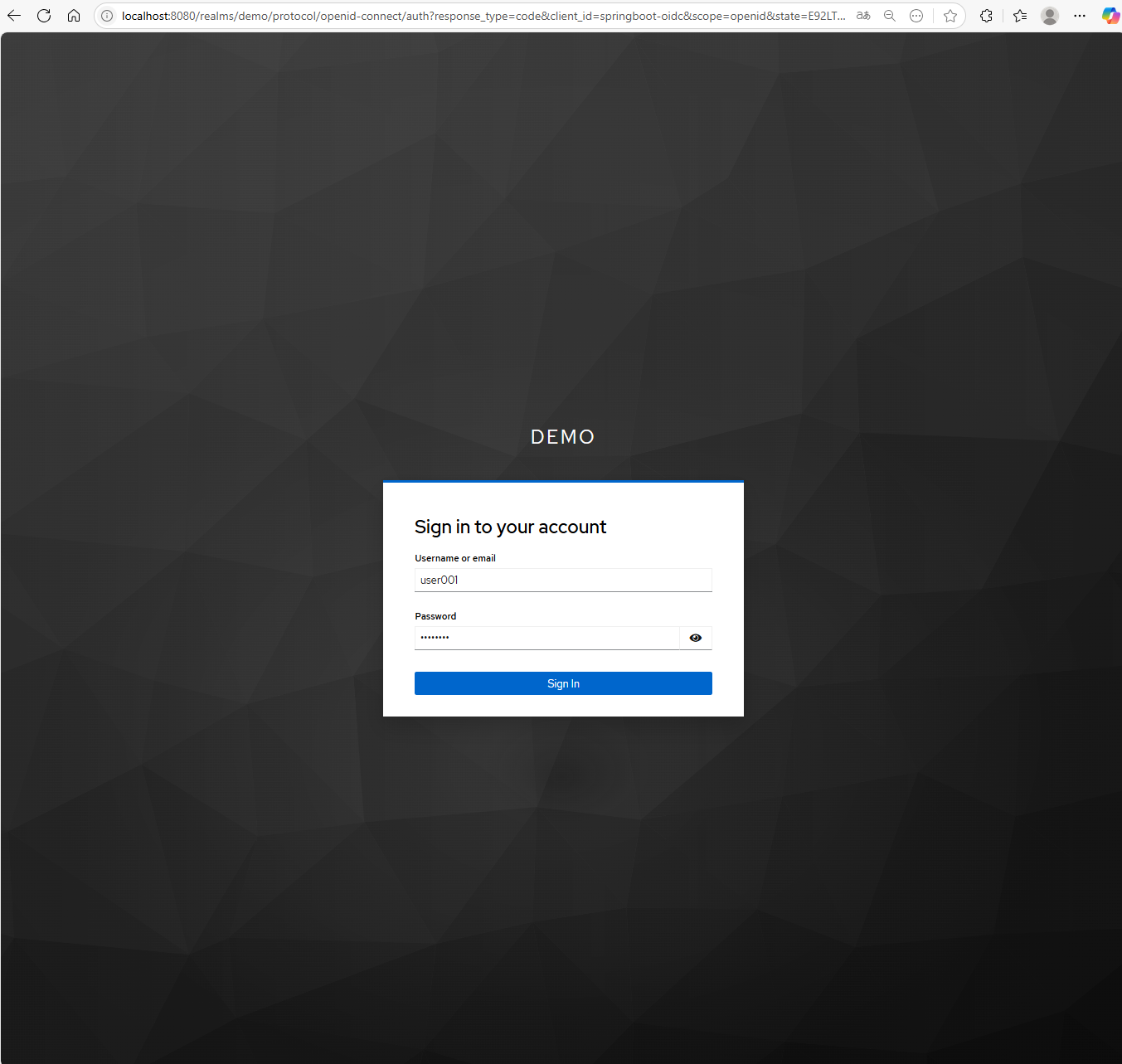The height and width of the screenshot is (1064, 1122).
Task: Click the Sign In button
Action: click(x=563, y=683)
